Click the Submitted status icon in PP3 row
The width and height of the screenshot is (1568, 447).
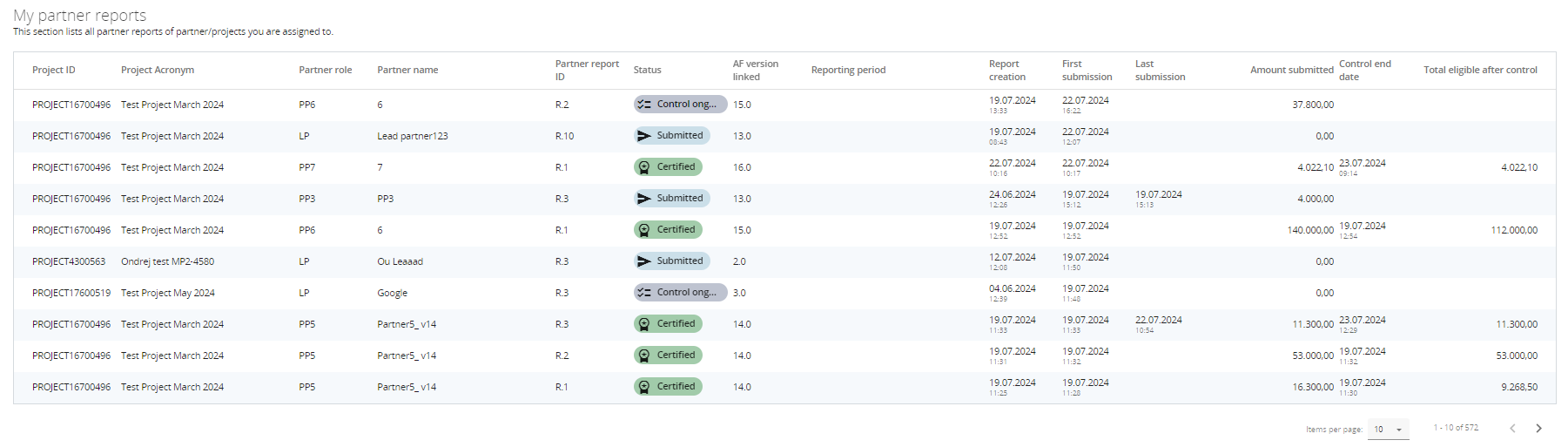tap(644, 199)
